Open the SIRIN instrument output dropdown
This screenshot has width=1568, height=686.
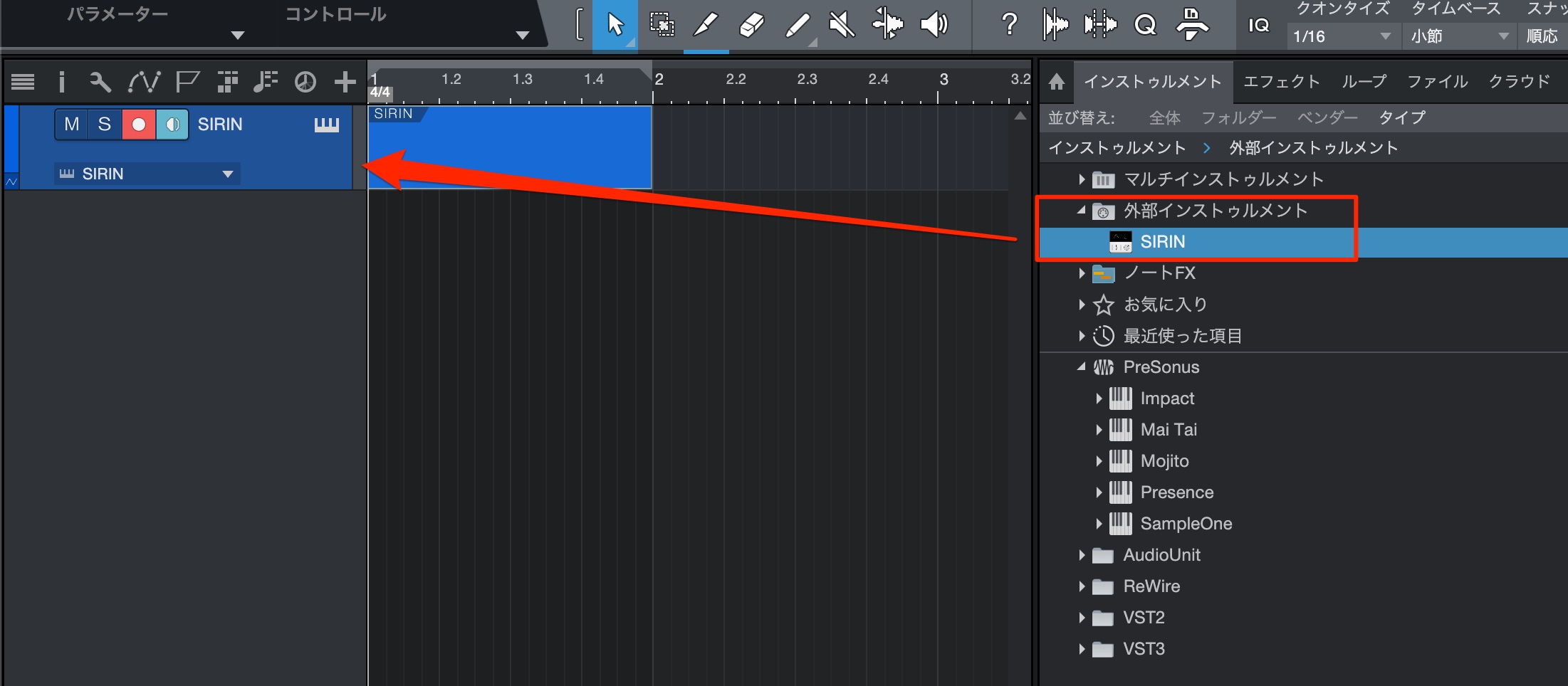tap(147, 174)
